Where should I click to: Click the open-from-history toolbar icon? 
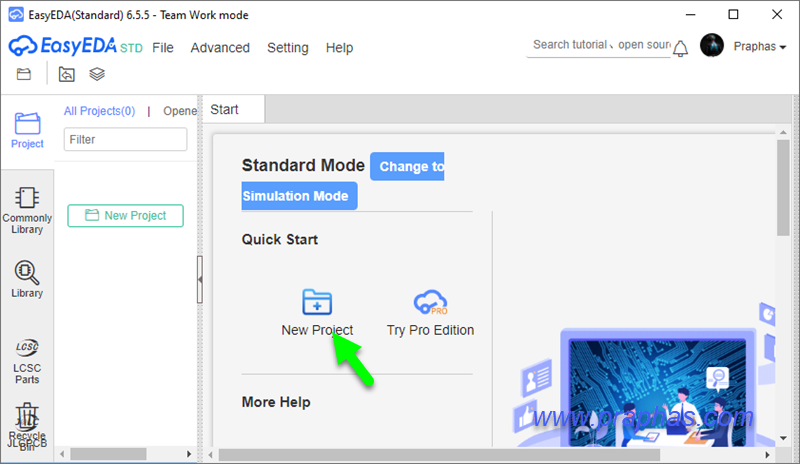click(x=67, y=75)
